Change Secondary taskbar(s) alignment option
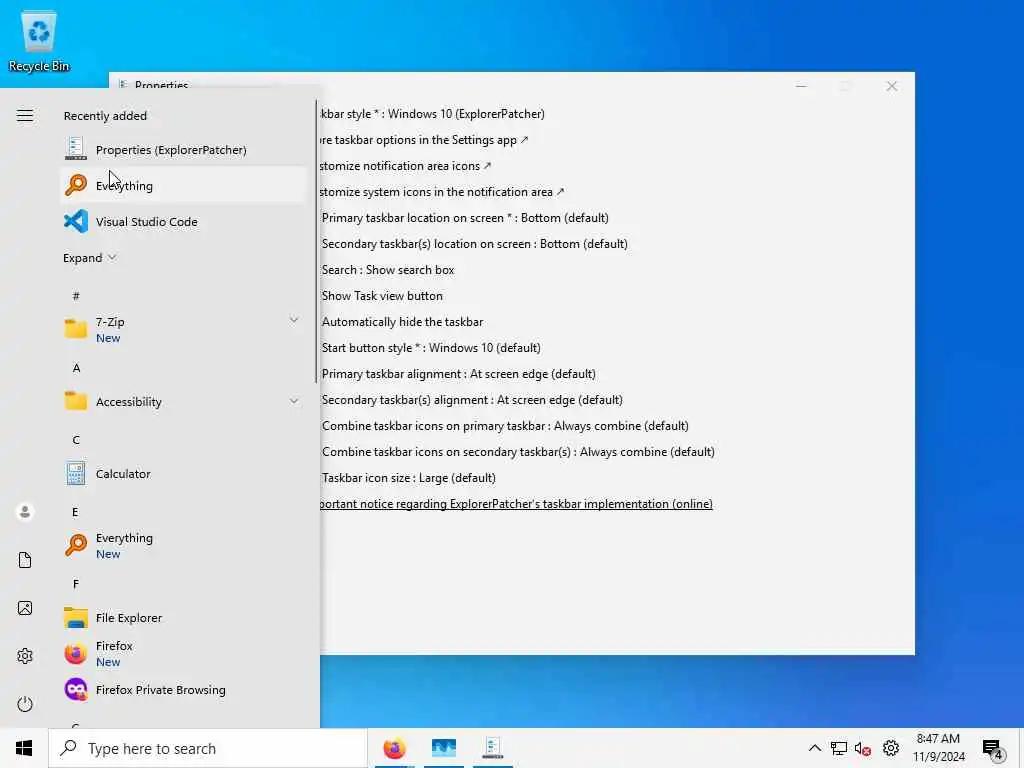The height and width of the screenshot is (768, 1024). click(x=472, y=400)
